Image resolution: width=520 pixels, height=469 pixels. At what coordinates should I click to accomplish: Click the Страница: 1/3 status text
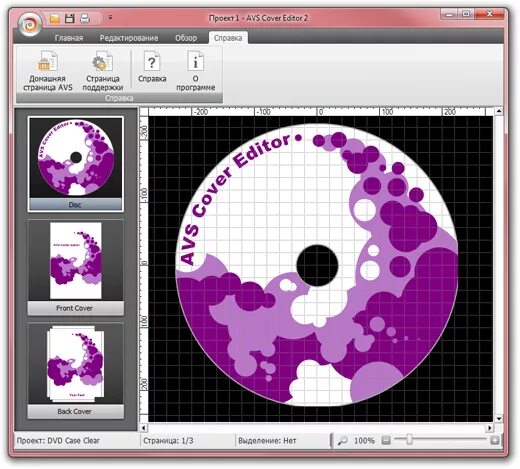(168, 441)
